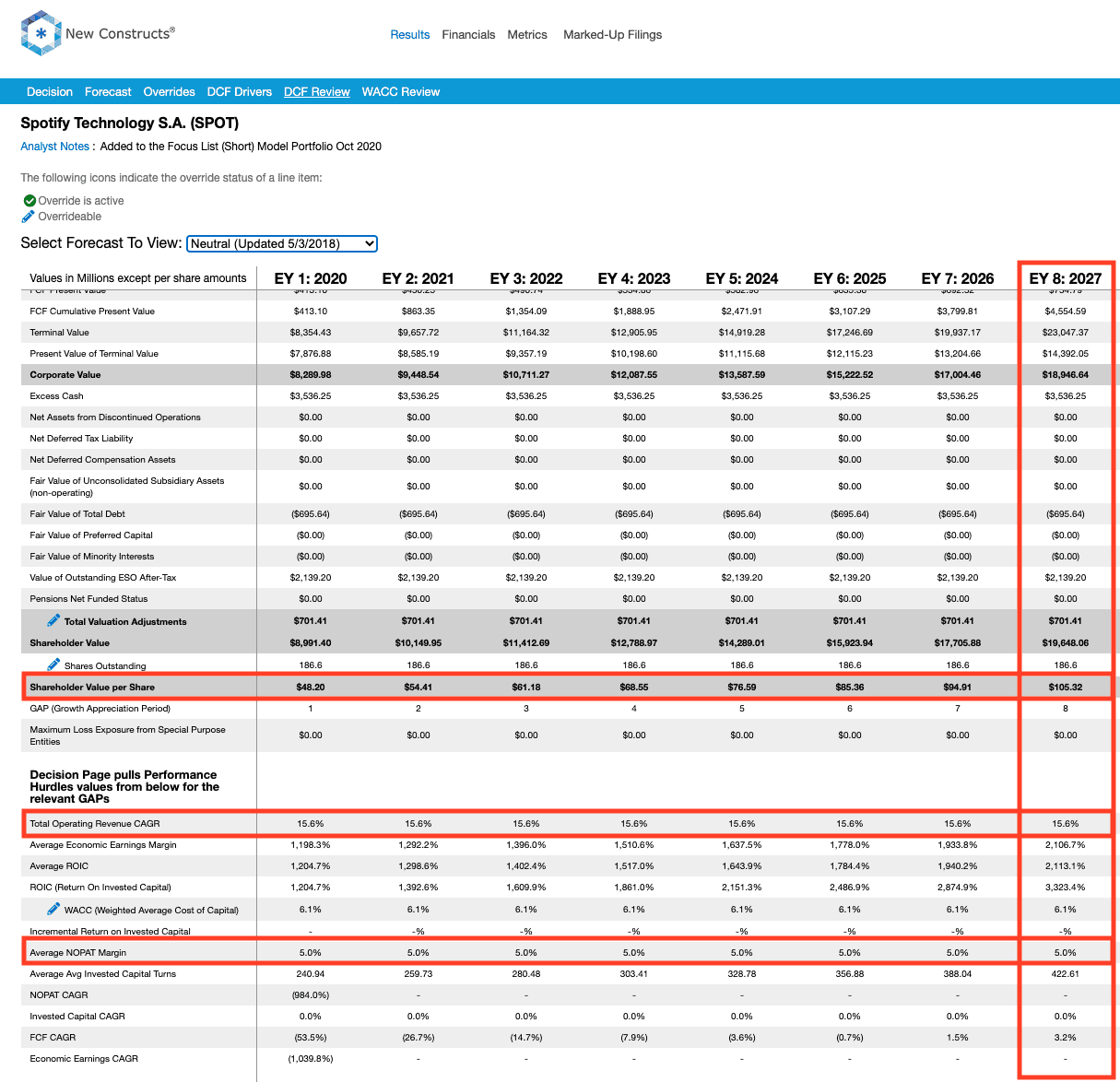Viewport: 1120px width, 1082px height.
Task: Click the New Constructs hexagon logo
Action: (41, 33)
